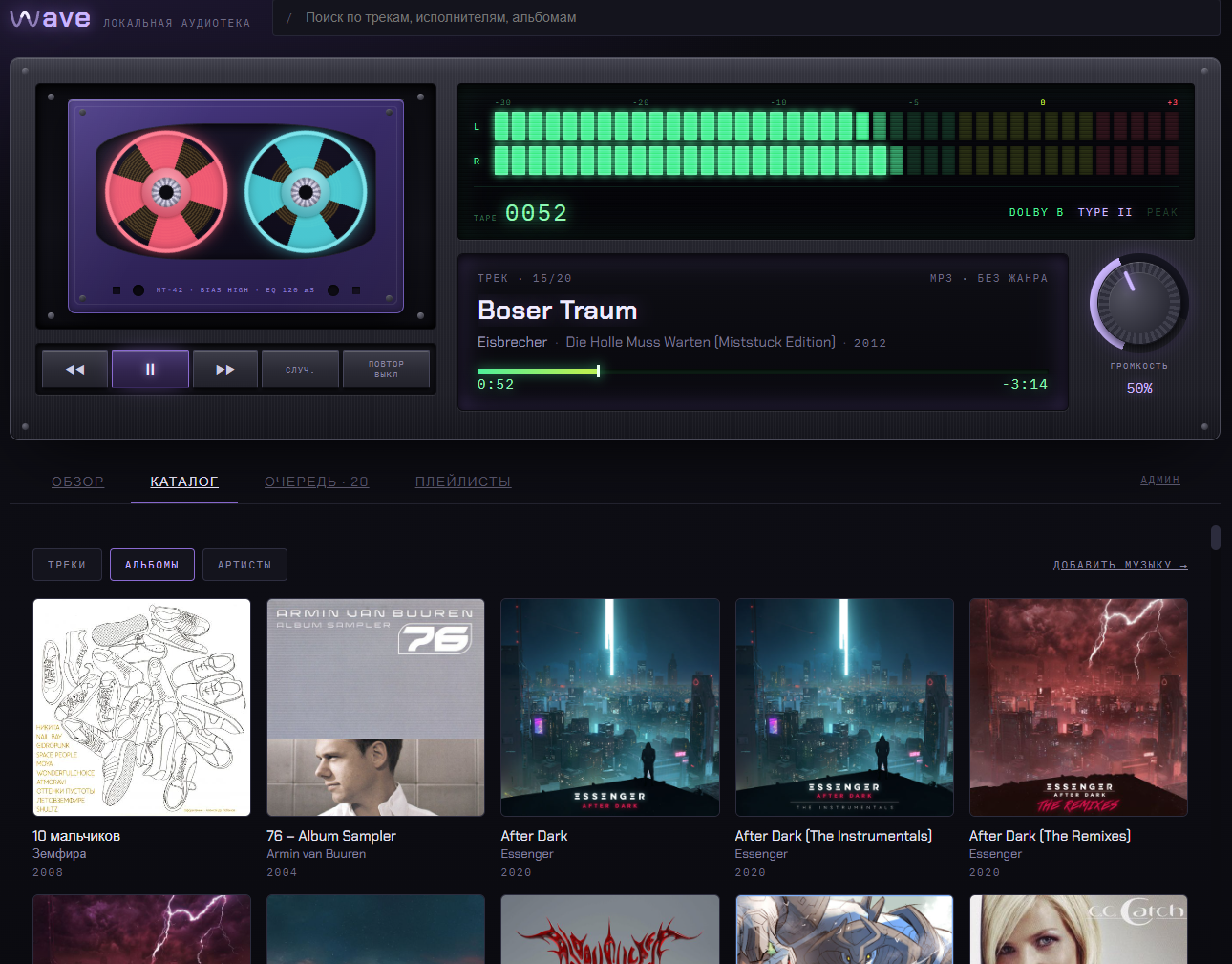Image resolution: width=1232 pixels, height=964 pixels.
Task: Click the PEAK indicator
Action: point(1162,212)
